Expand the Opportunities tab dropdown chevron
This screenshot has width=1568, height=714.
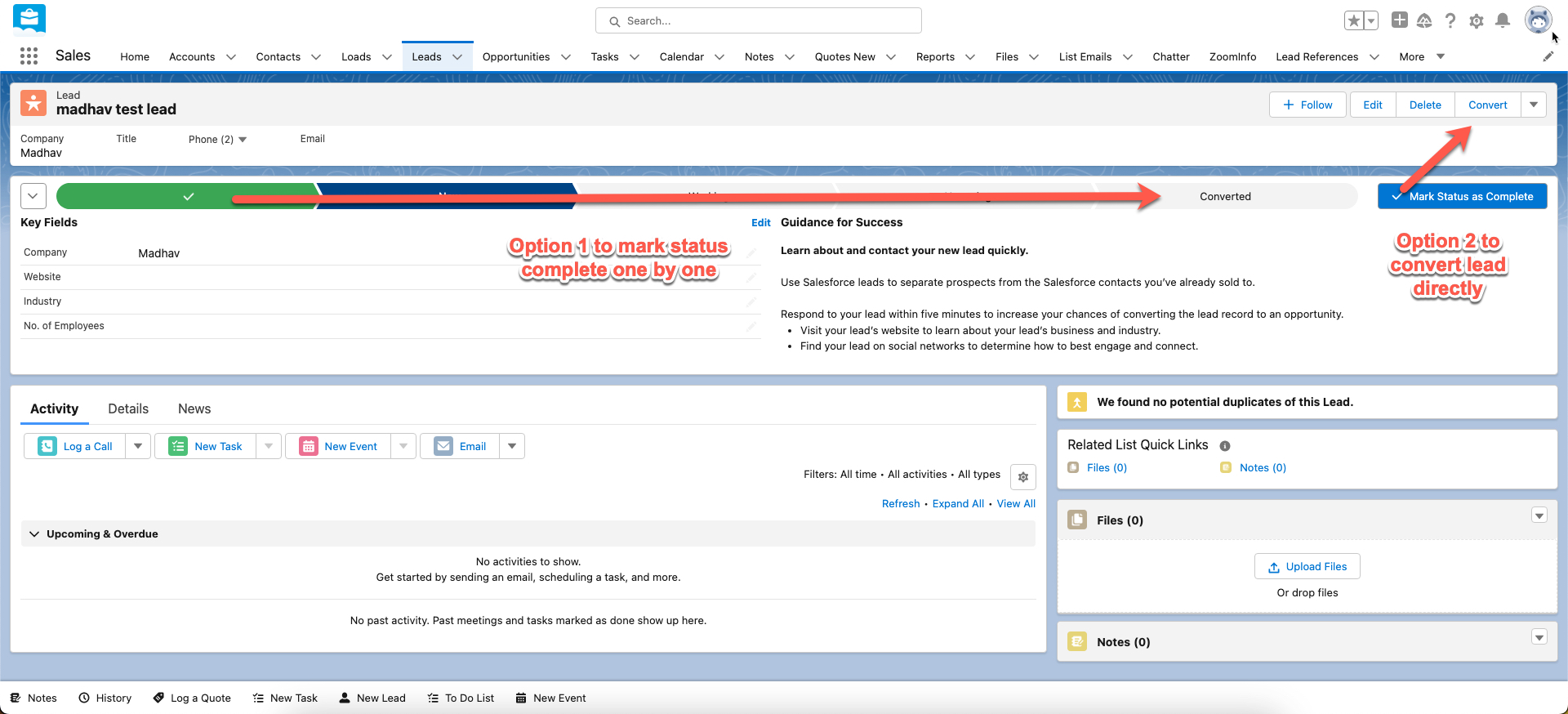[565, 57]
